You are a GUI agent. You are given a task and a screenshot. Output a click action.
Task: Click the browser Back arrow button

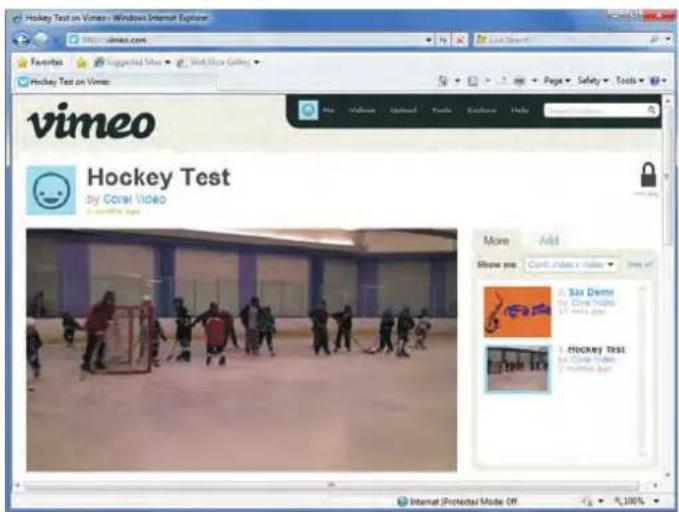(x=22, y=40)
